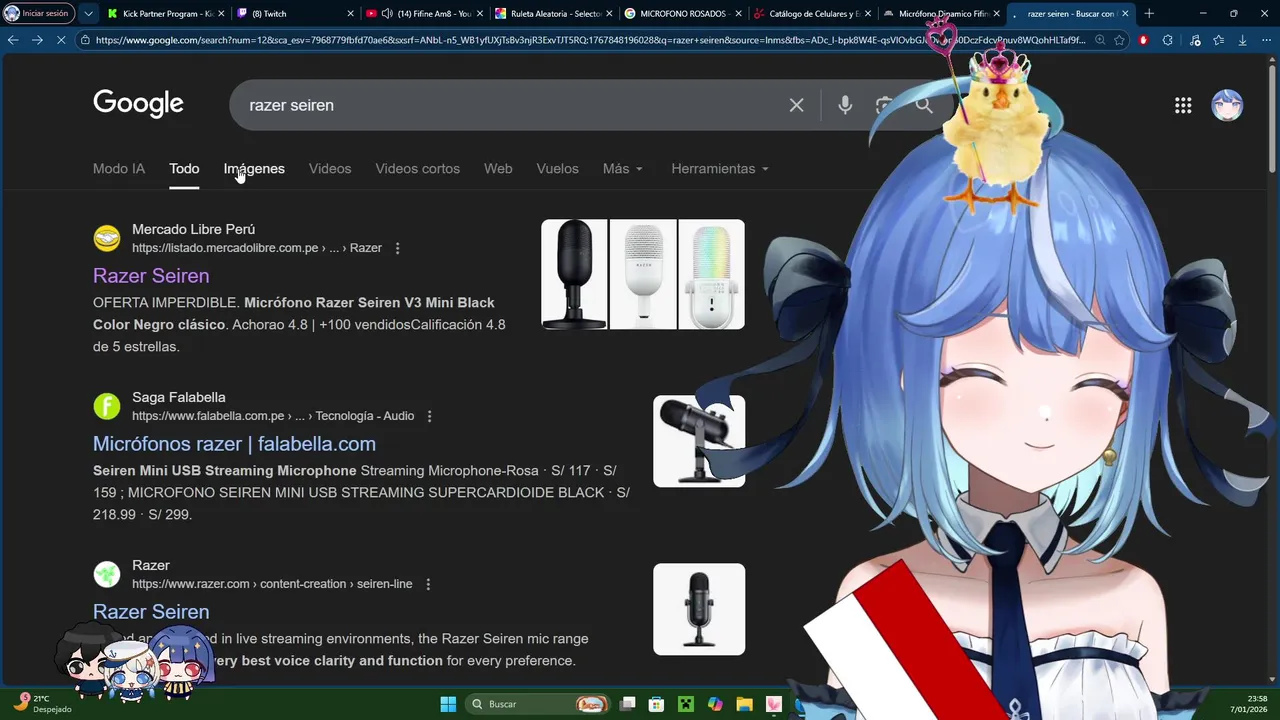The height and width of the screenshot is (720, 1280).
Task: Open razer.com result microphone thumbnail
Action: [699, 610]
